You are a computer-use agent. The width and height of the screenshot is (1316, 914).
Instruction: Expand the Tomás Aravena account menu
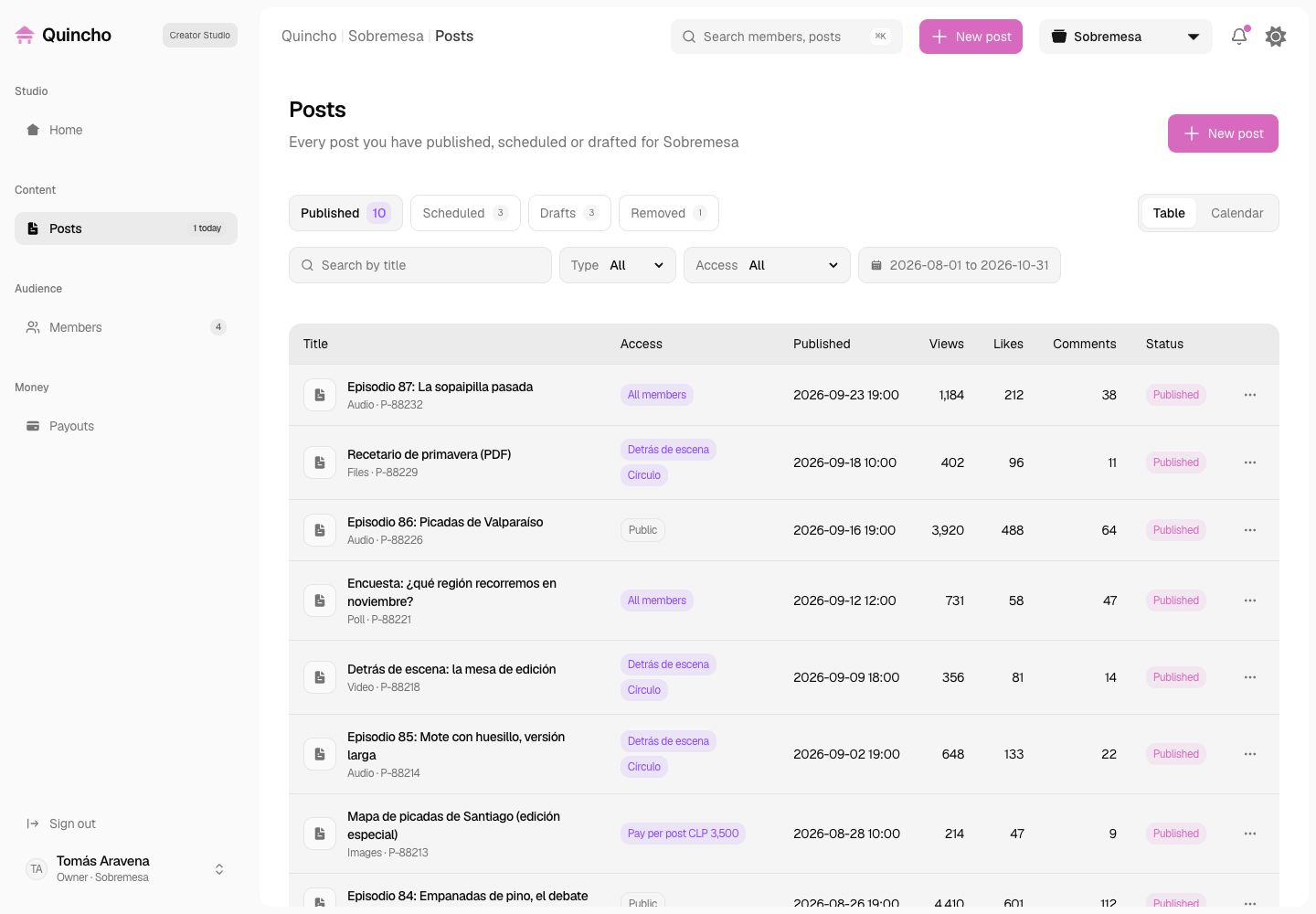[x=126, y=869]
